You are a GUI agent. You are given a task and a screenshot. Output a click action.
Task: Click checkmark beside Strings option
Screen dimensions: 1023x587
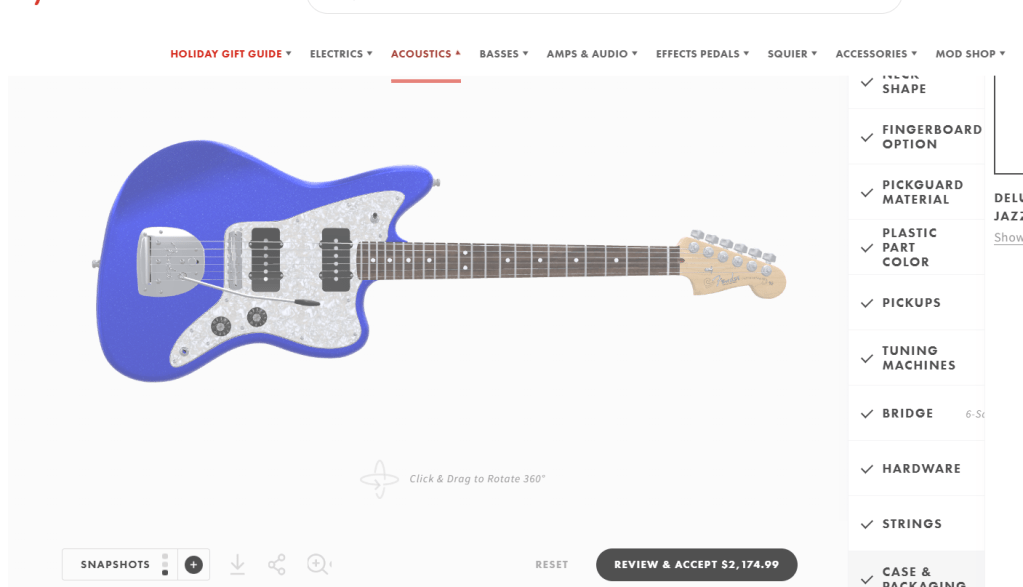click(x=866, y=524)
